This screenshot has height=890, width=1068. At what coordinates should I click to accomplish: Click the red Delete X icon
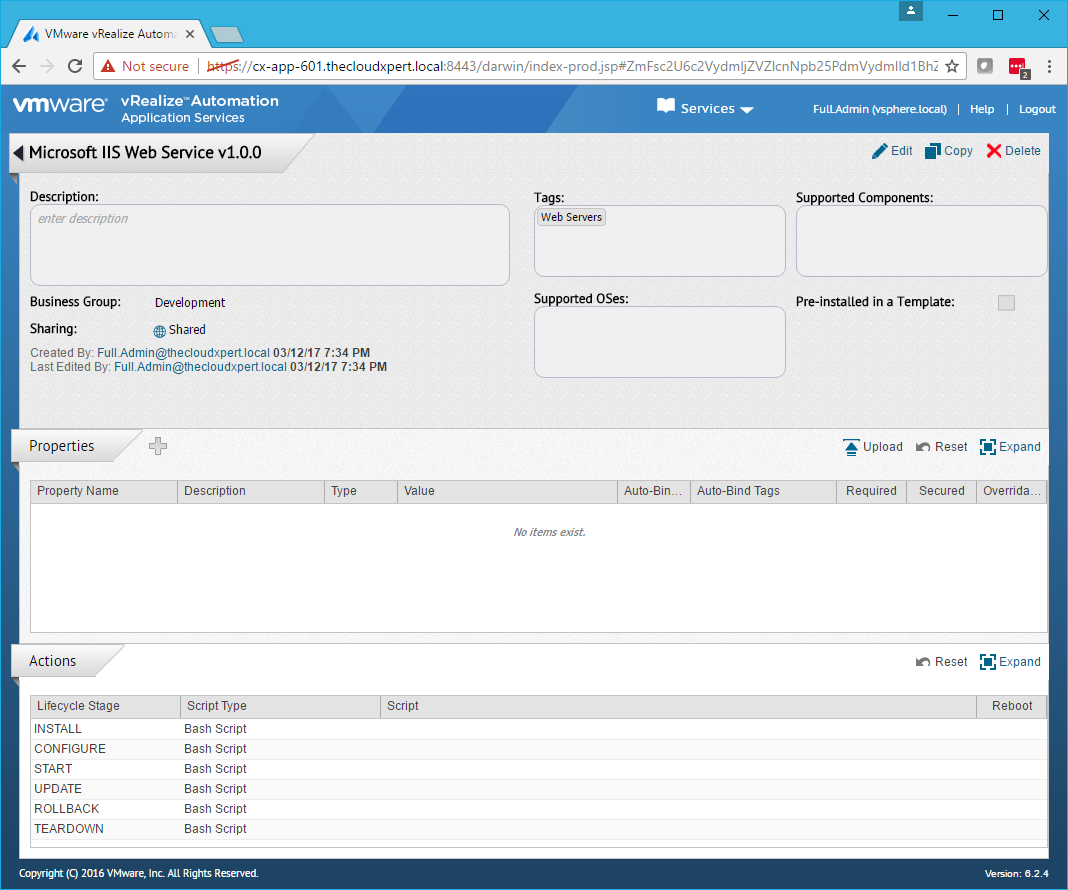coord(993,151)
